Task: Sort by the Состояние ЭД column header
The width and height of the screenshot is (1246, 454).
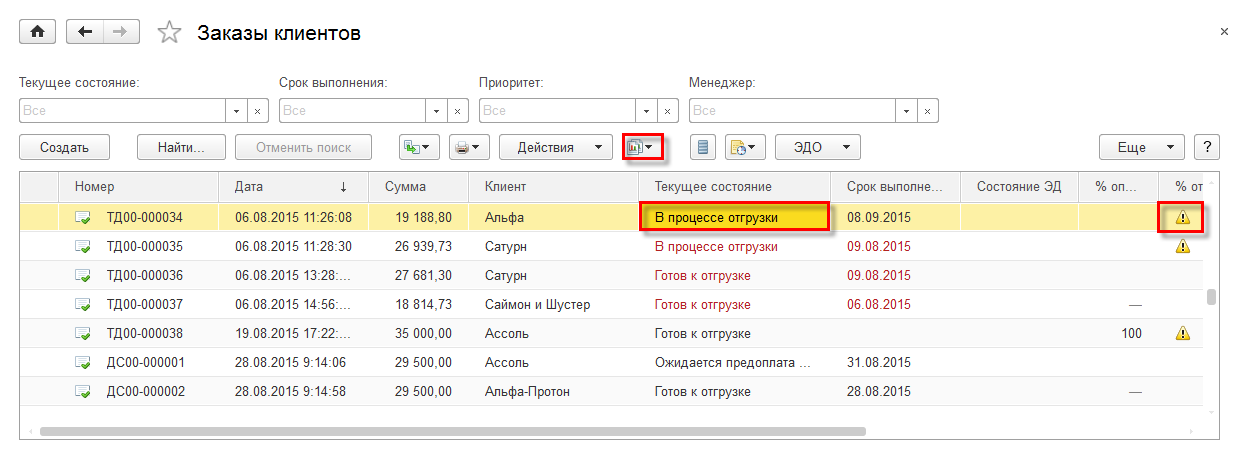Action: [1019, 186]
